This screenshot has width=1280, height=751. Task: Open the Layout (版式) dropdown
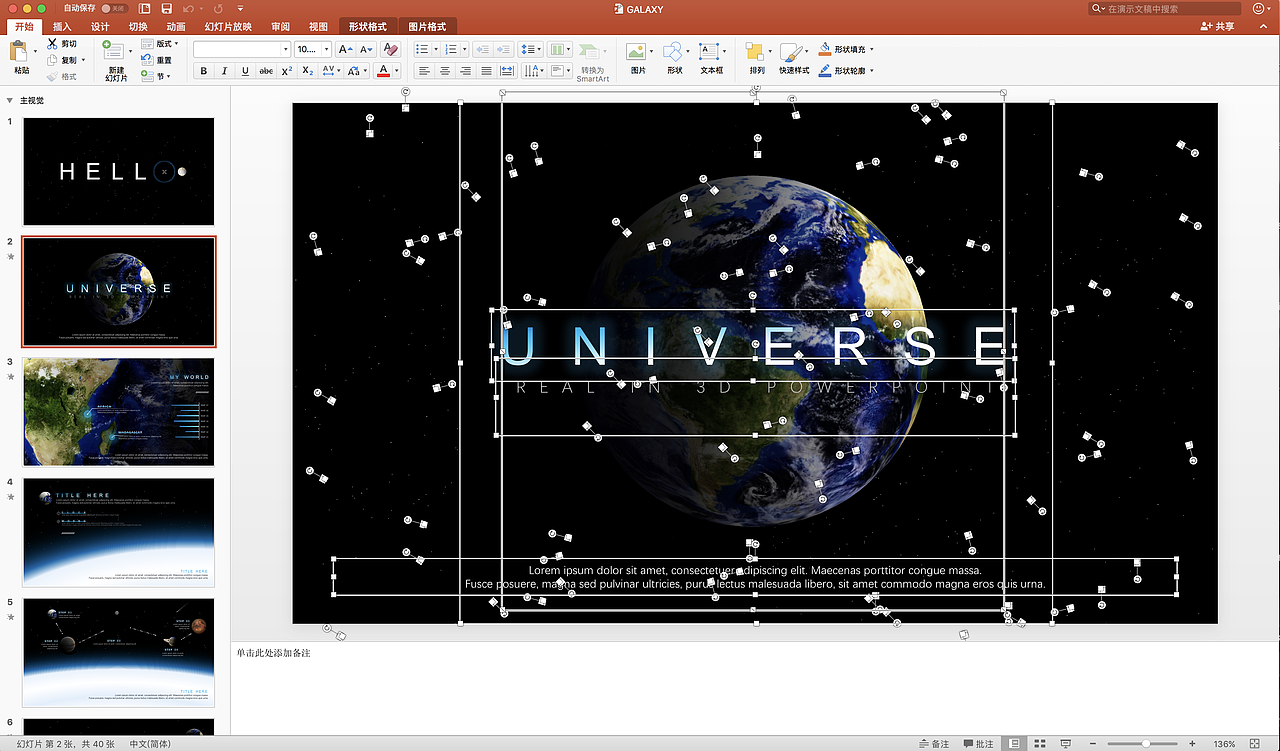click(x=160, y=44)
